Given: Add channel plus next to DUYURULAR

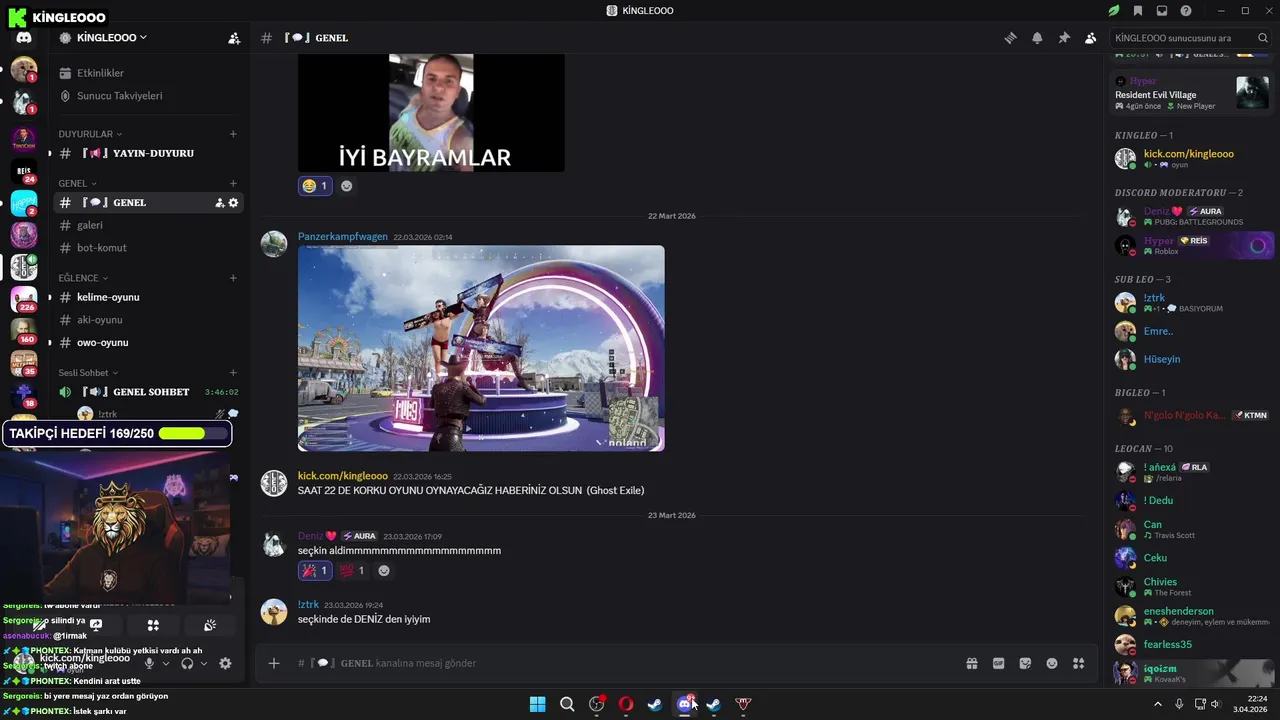Looking at the screenshot, I should 233,134.
